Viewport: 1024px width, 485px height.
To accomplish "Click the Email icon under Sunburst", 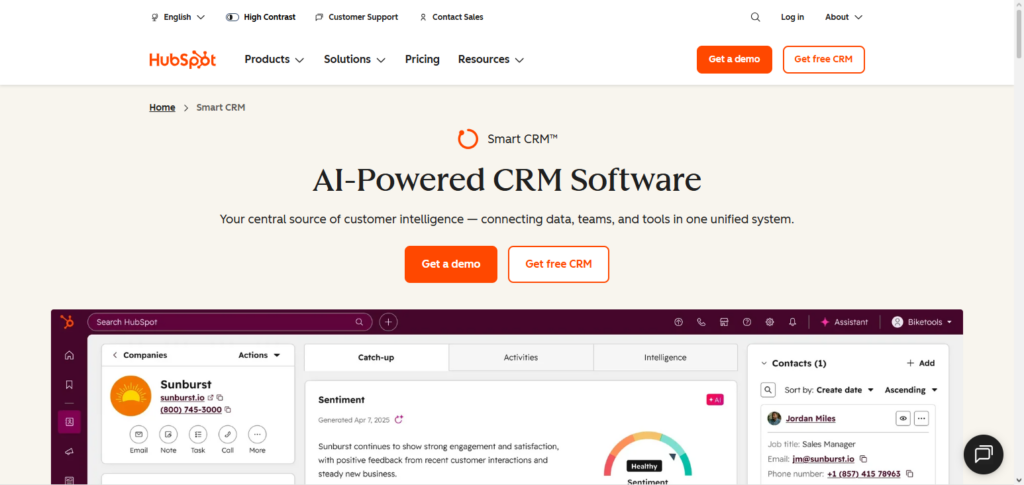I will pyautogui.click(x=138, y=435).
